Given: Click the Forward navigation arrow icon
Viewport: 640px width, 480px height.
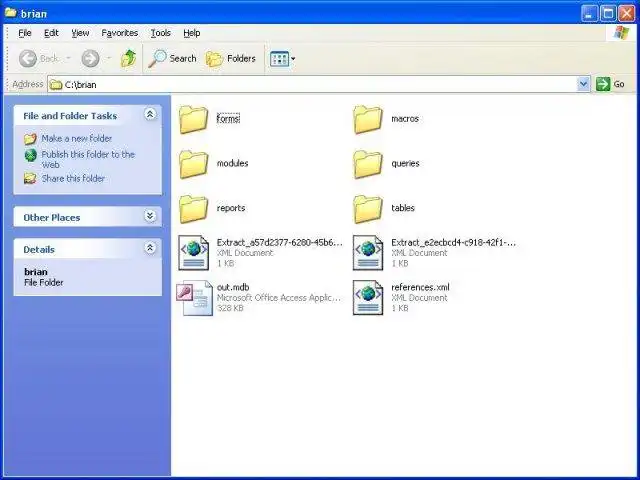Looking at the screenshot, I should click(x=90, y=59).
